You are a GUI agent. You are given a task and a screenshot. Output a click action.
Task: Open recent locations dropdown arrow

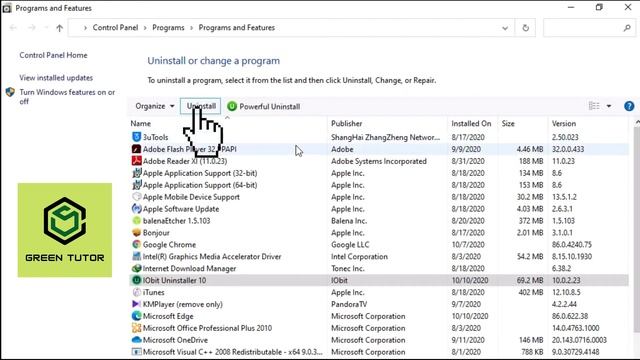pyautogui.click(x=46, y=28)
